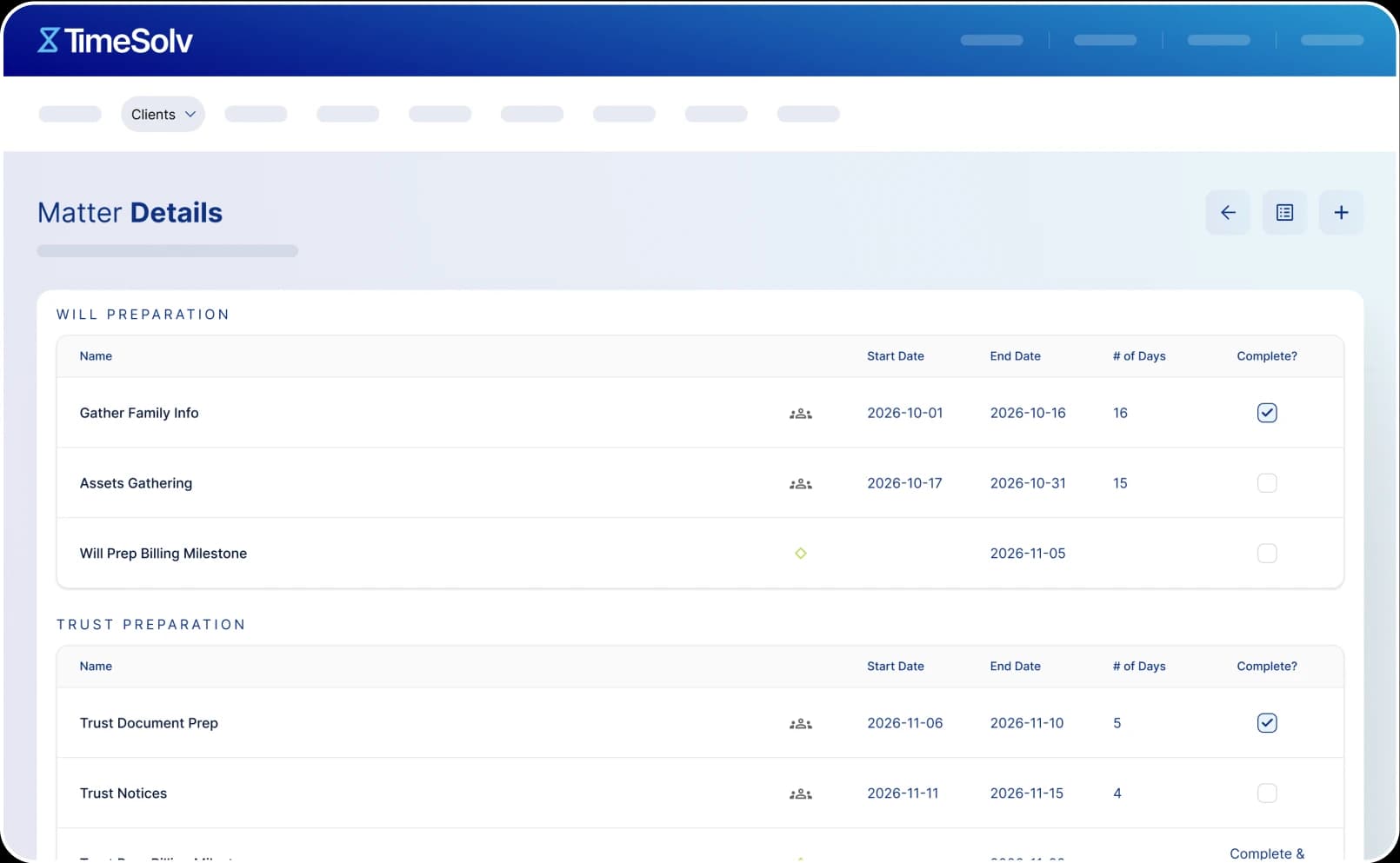Mark Trust Notices as complete
Screen dimensions: 1400x863
pyautogui.click(x=1266, y=793)
